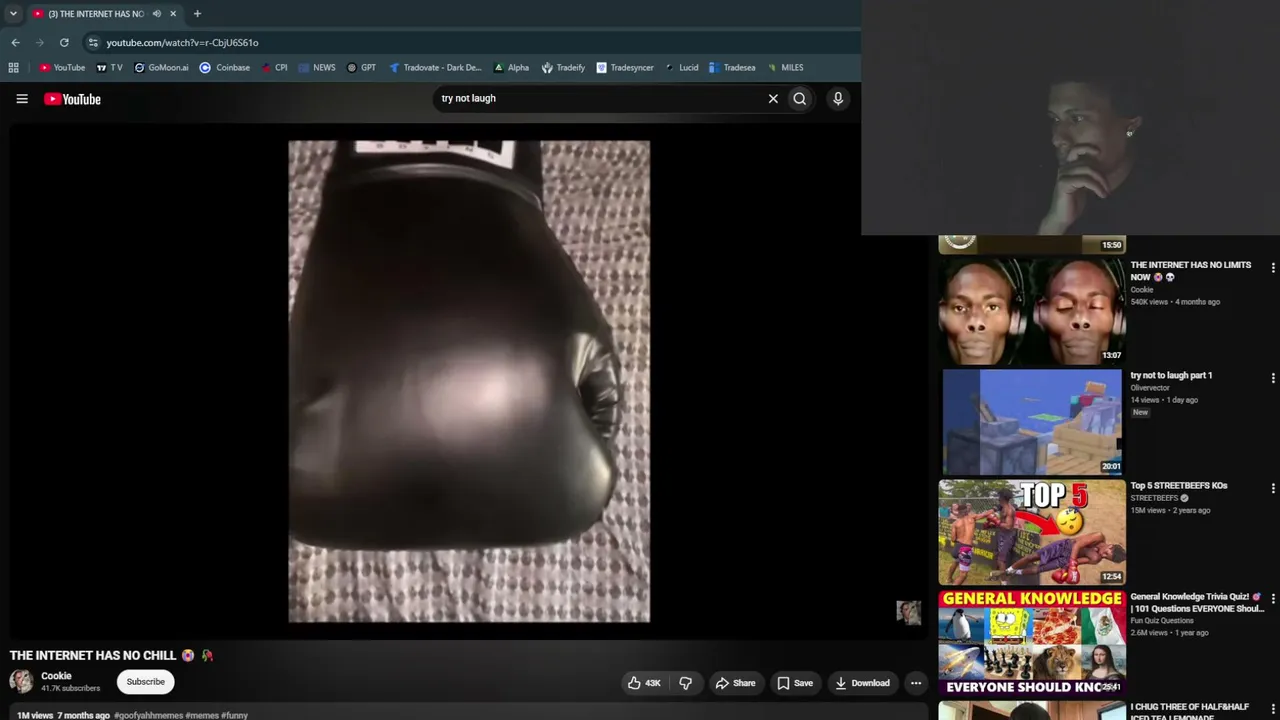This screenshot has width=1280, height=720.
Task: Open options for 'Top 5 STREETBEEFS KOs'
Action: (x=1273, y=488)
